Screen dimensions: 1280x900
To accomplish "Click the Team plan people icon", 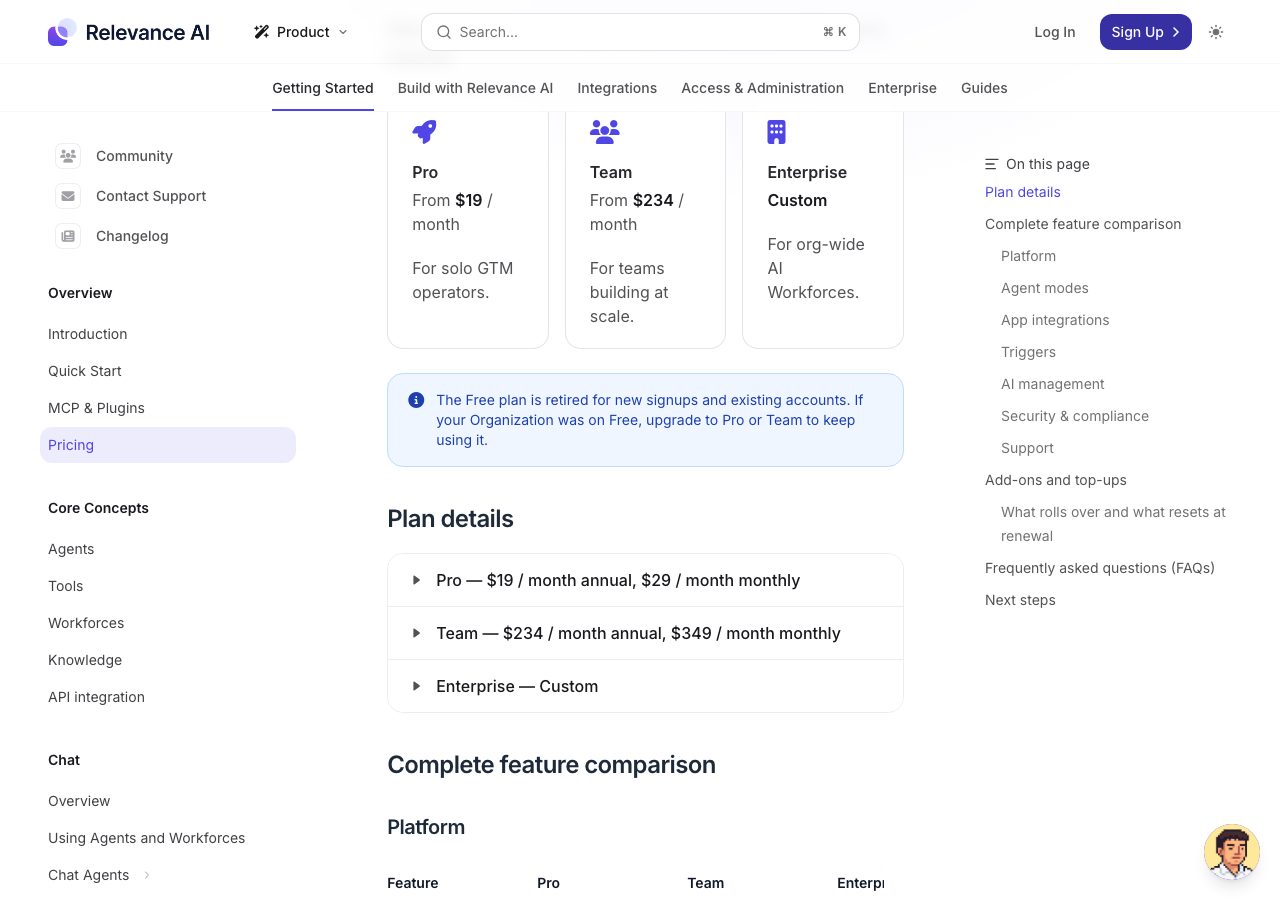I will [604, 132].
